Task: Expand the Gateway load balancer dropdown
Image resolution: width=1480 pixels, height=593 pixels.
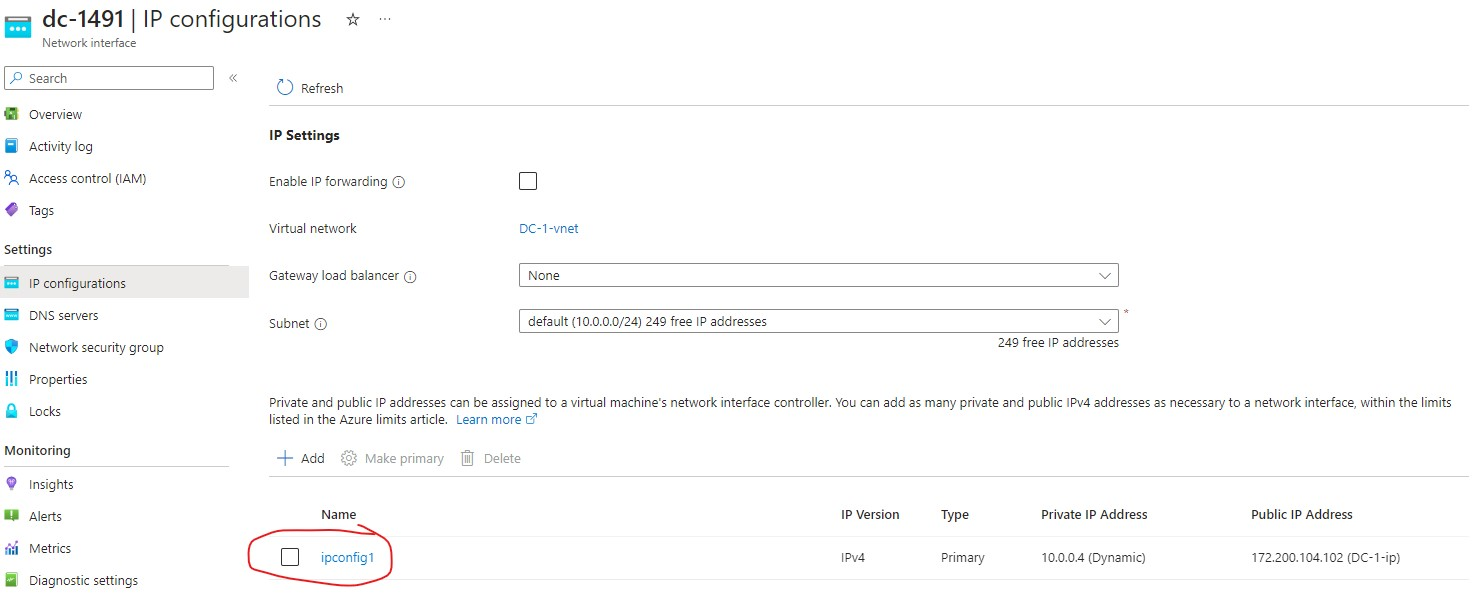Action: click(x=818, y=275)
